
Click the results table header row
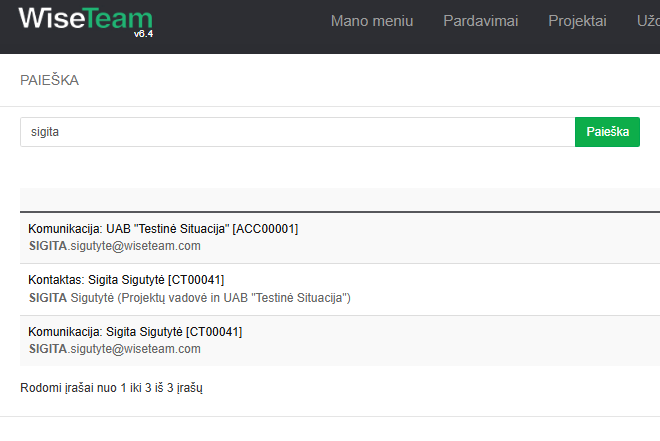tap(340, 199)
